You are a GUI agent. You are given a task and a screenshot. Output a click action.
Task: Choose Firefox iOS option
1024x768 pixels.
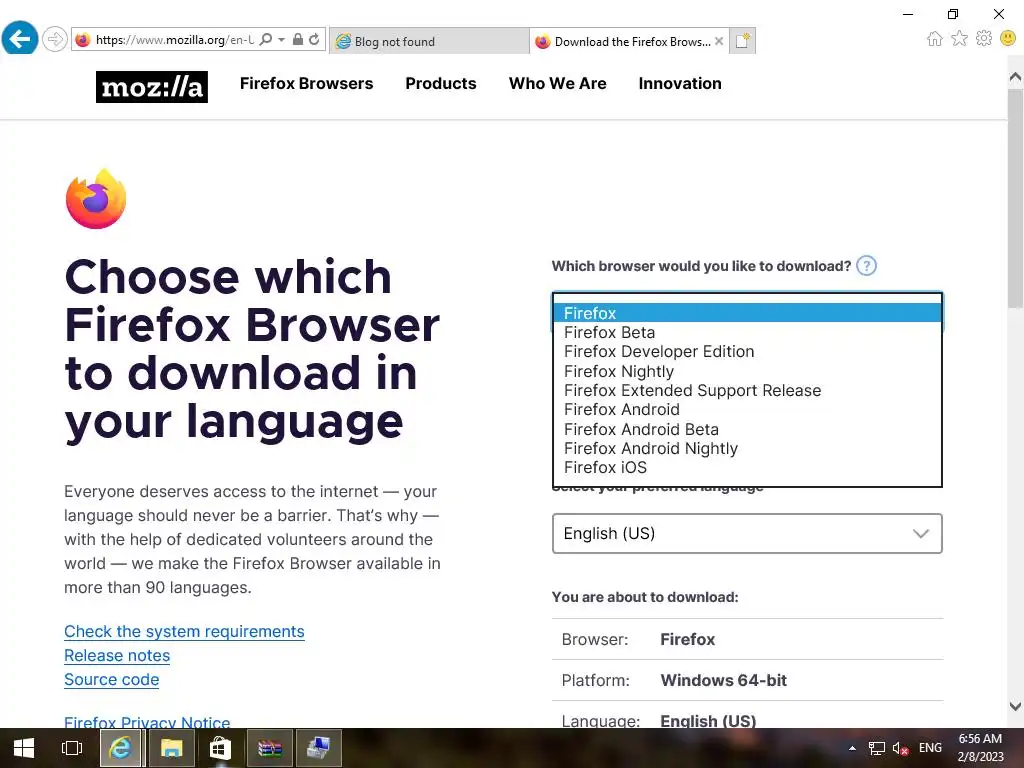(x=747, y=468)
